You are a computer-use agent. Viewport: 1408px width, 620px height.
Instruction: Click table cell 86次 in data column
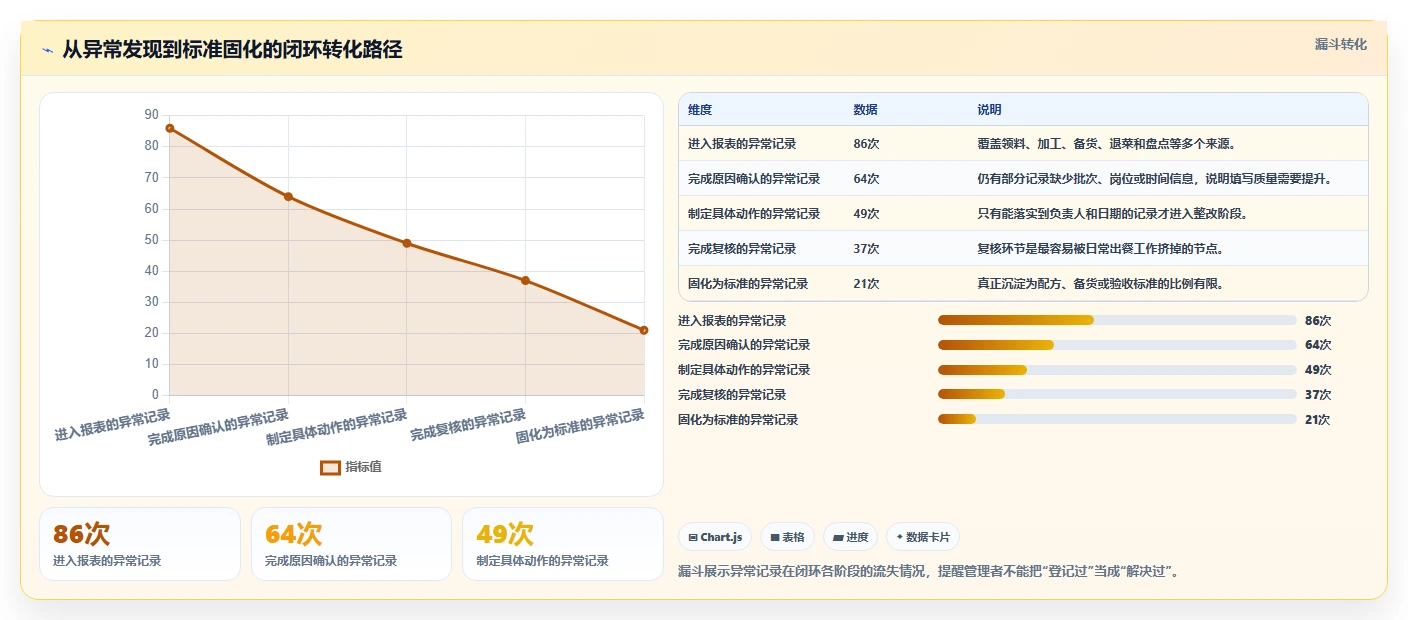[866, 144]
